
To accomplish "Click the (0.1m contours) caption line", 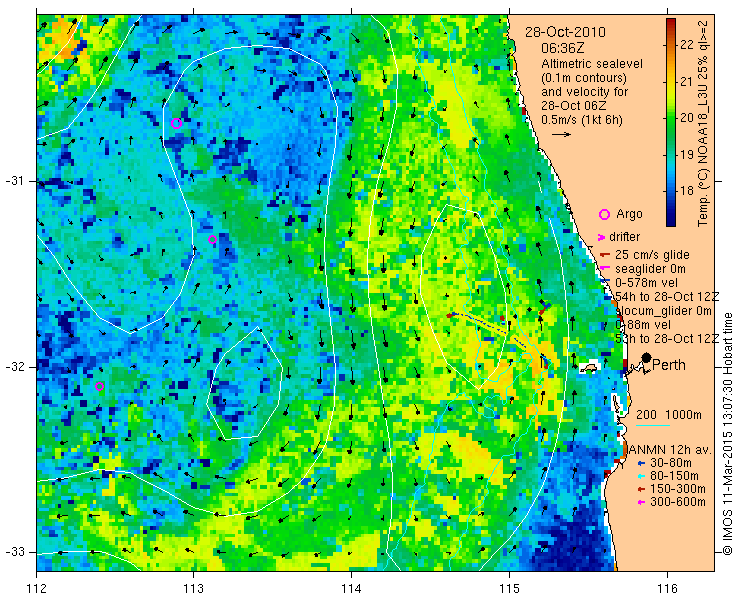I will [584, 78].
